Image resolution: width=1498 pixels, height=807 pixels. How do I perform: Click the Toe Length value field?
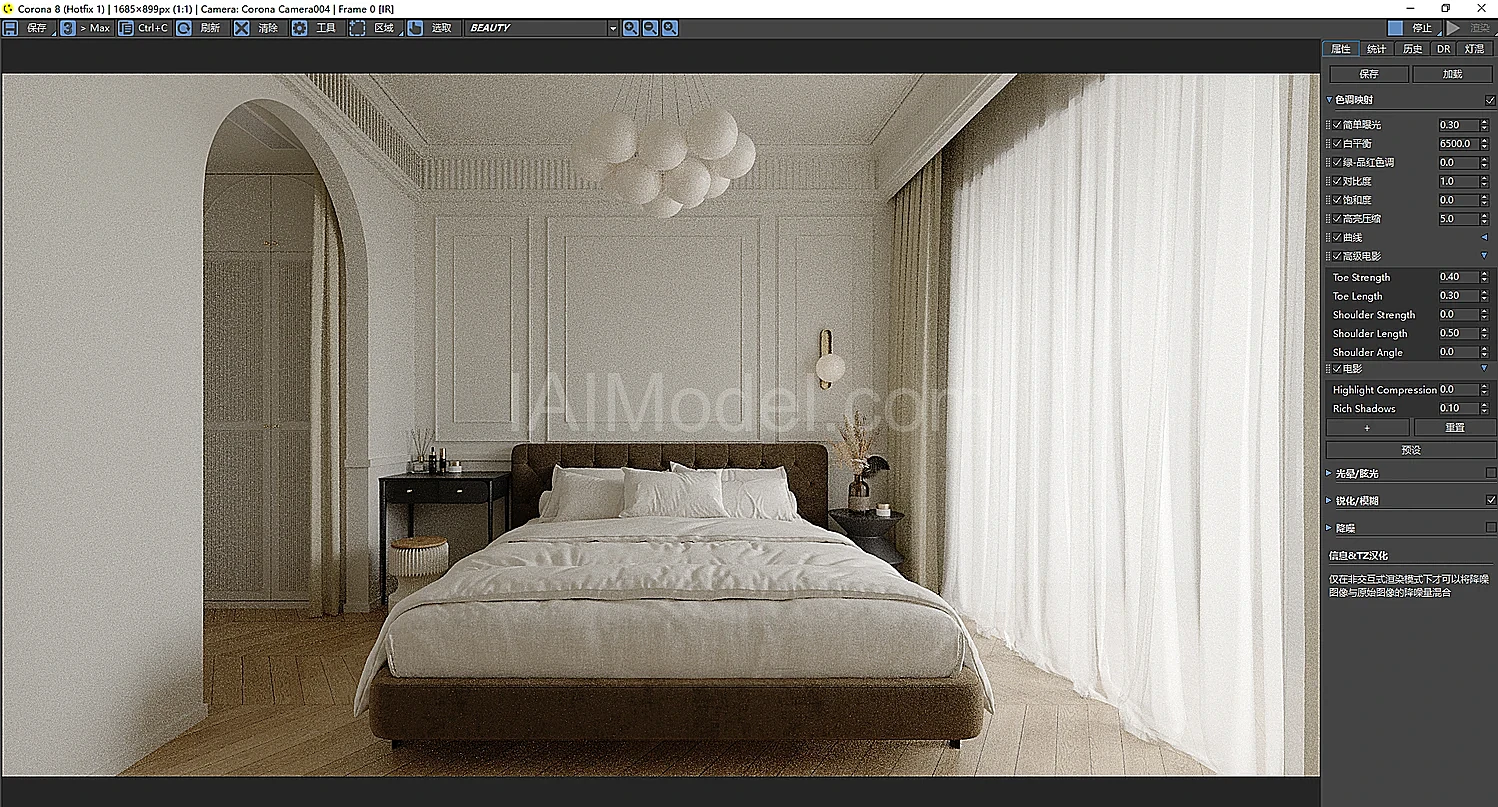coord(1458,296)
